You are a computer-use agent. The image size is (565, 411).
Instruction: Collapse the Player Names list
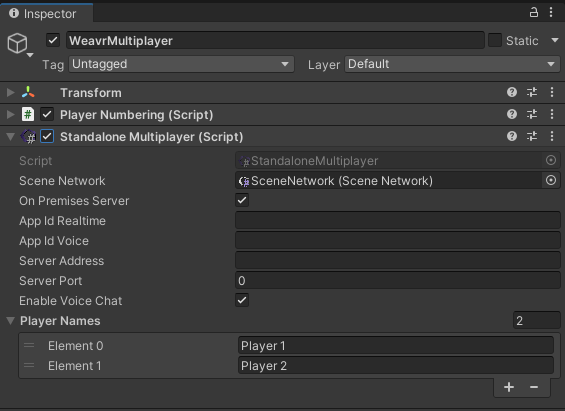pos(10,321)
